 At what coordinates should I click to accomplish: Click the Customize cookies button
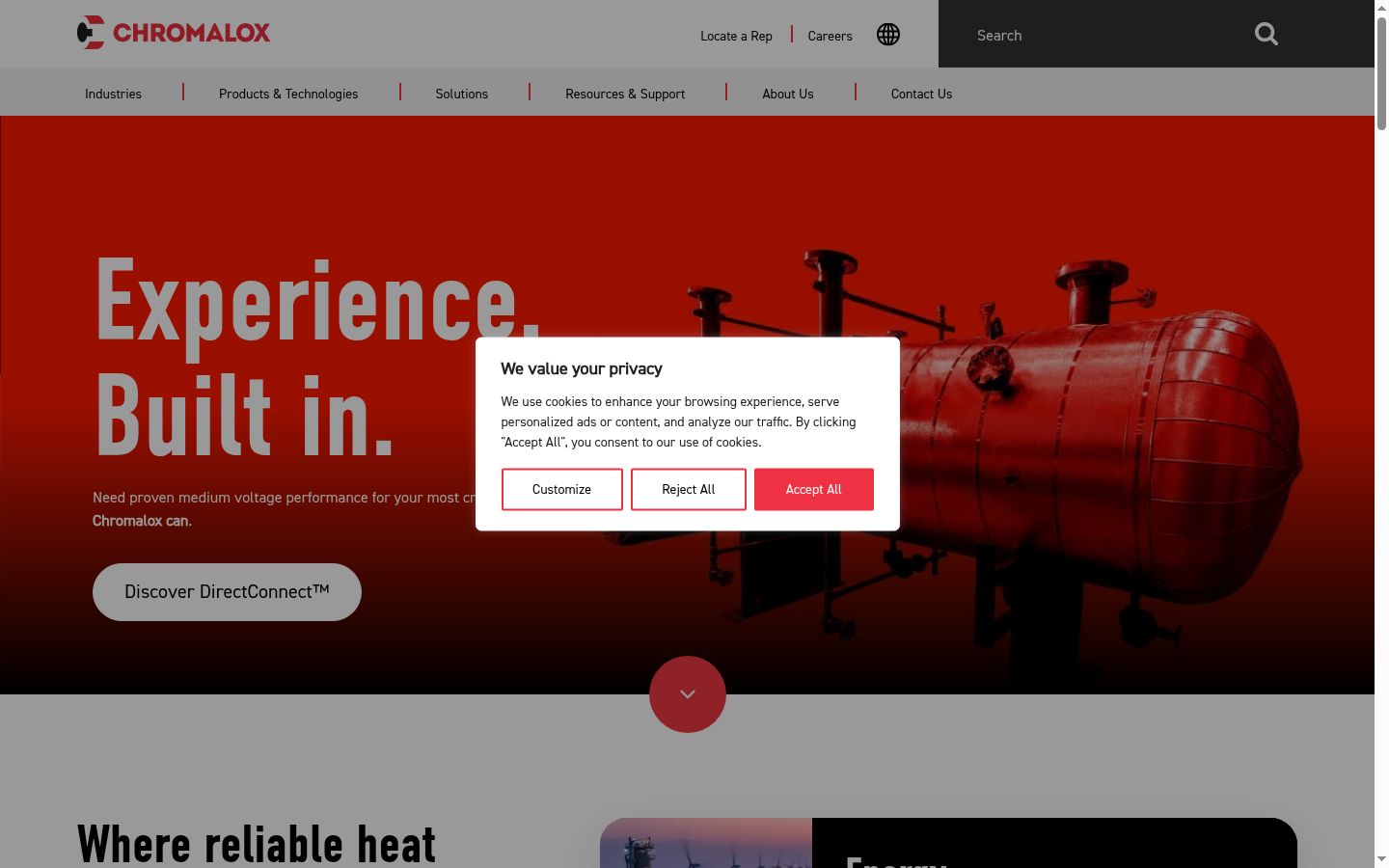coord(562,489)
